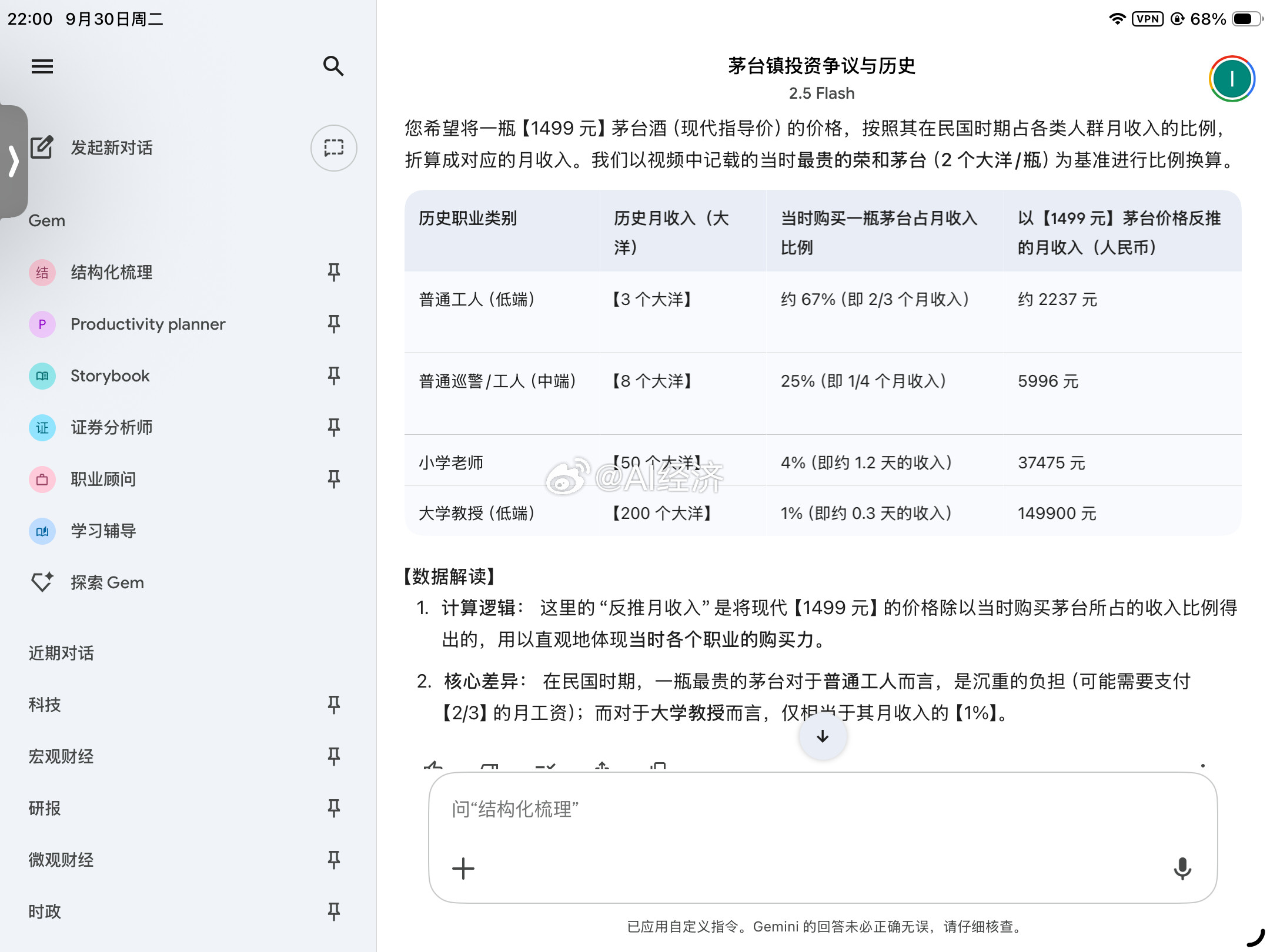Open recent conversation 研报

point(45,808)
